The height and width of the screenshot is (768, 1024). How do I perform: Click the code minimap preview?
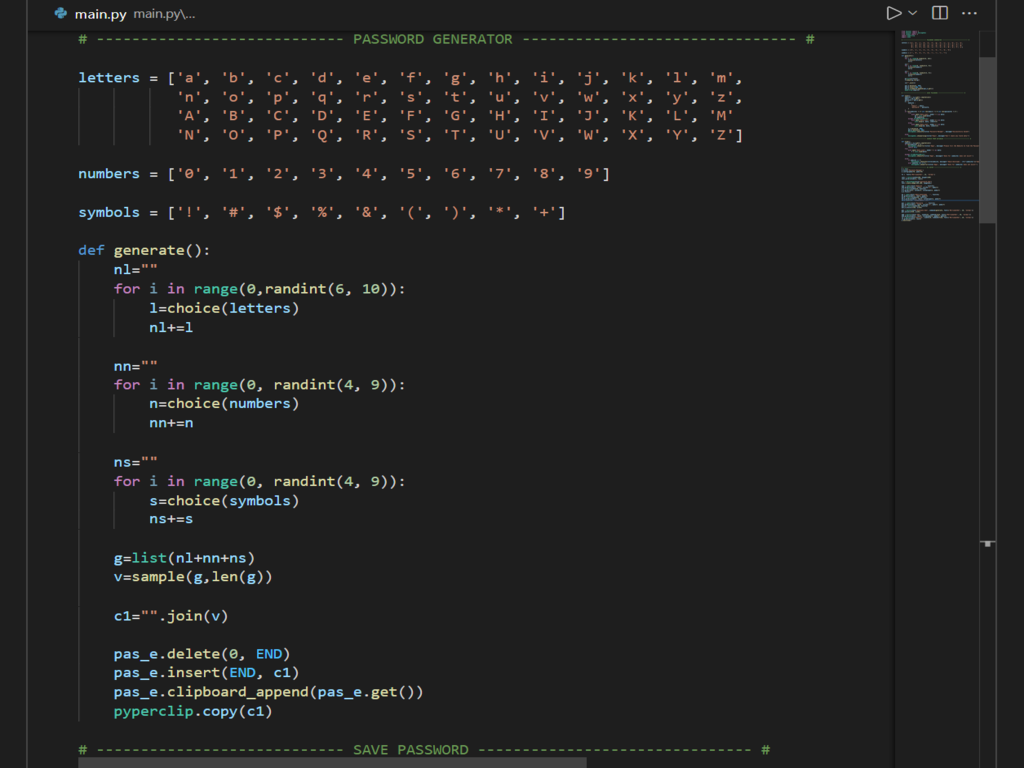click(935, 130)
